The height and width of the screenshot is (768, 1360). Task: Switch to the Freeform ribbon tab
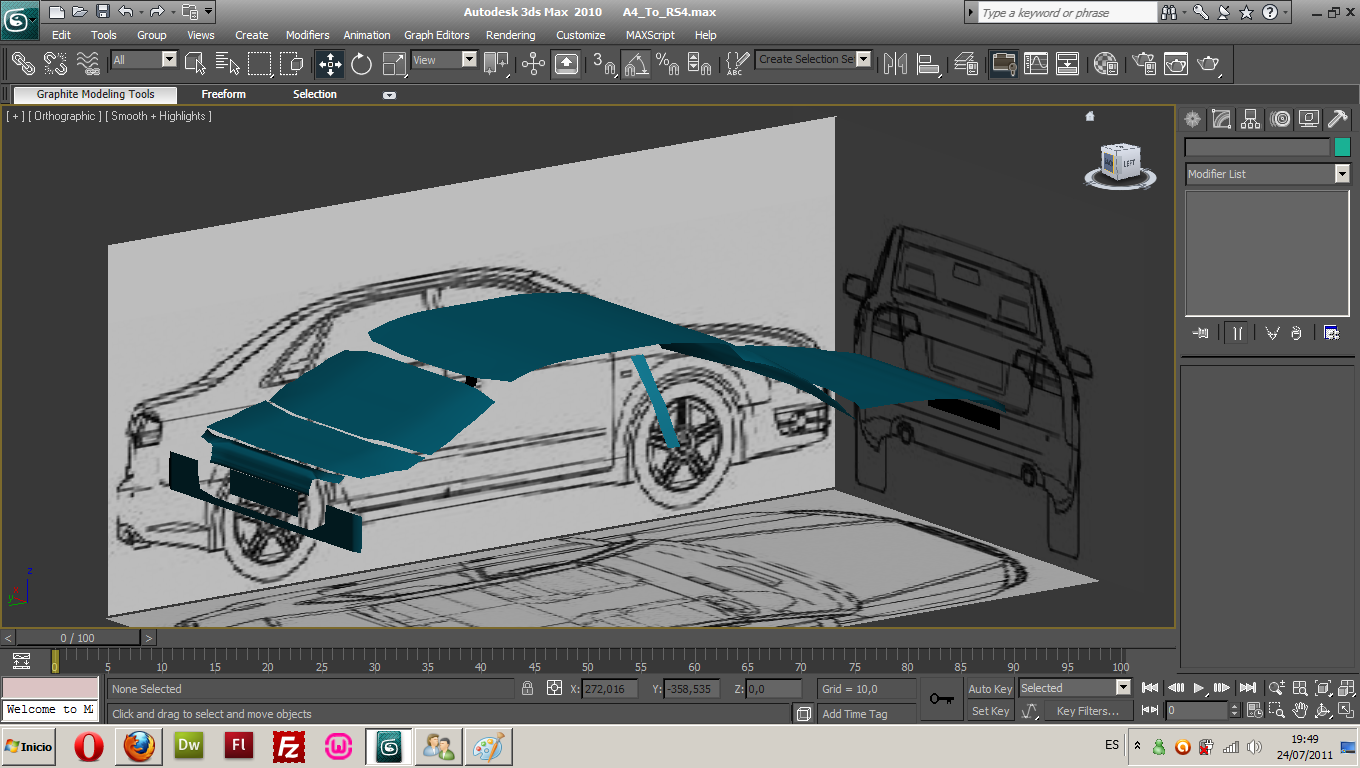click(223, 94)
